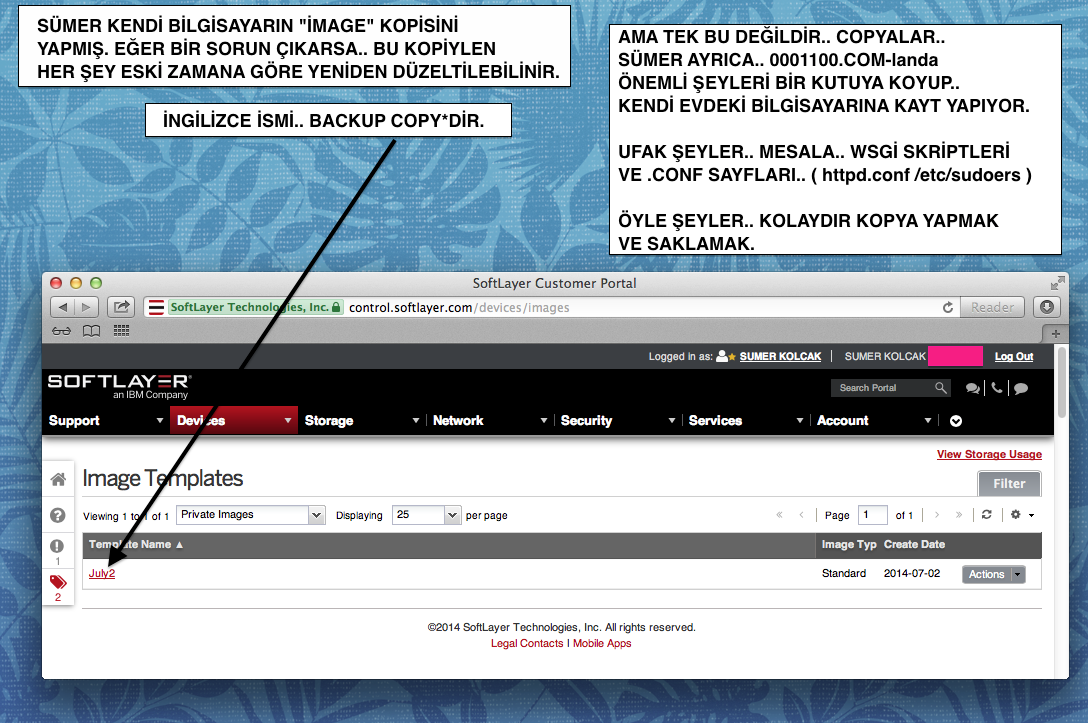The width and height of the screenshot is (1088, 723).
Task: Click the magnifier icon in Search Portal
Action: (940, 388)
